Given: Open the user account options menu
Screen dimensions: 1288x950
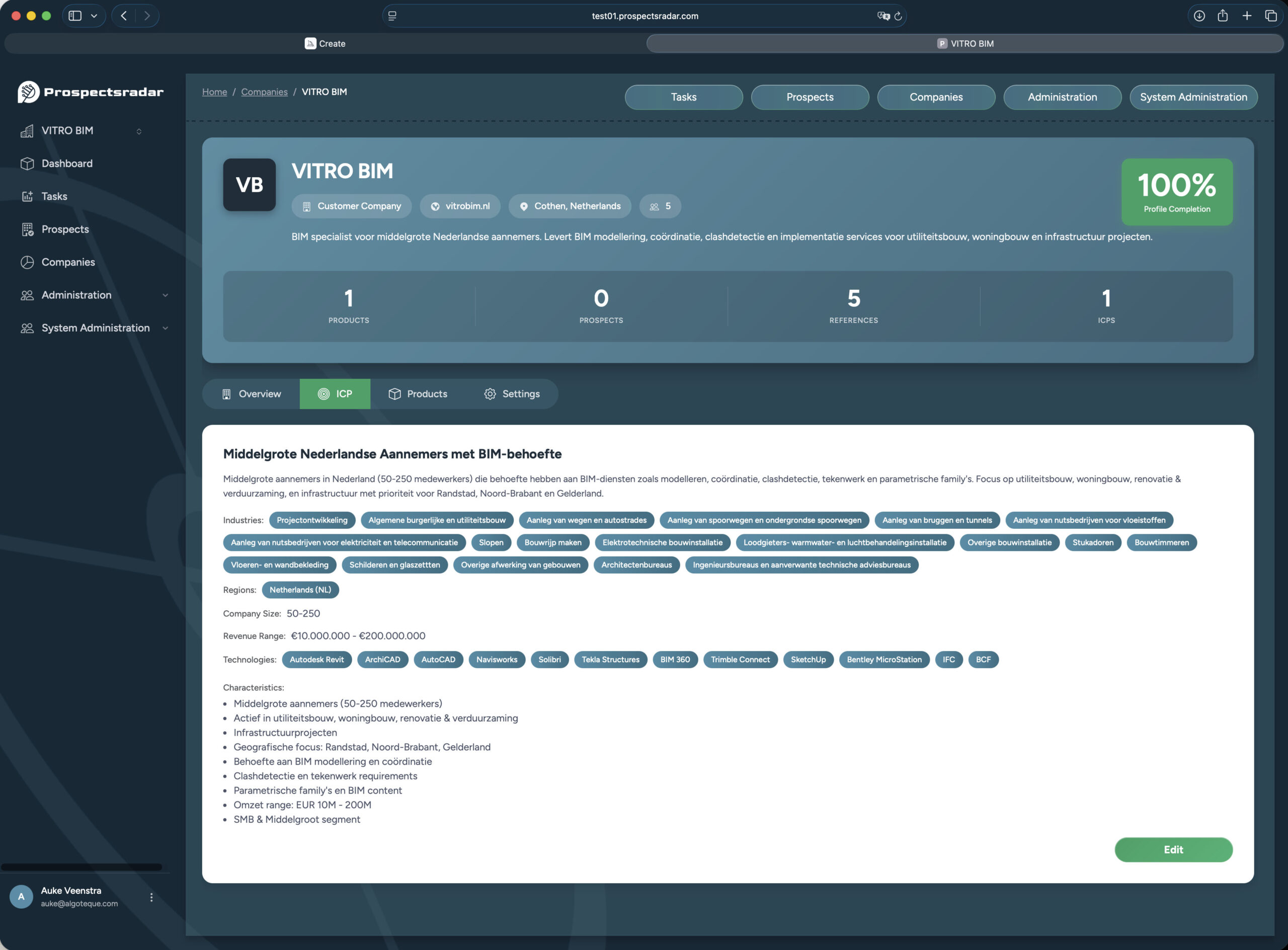Looking at the screenshot, I should point(152,896).
